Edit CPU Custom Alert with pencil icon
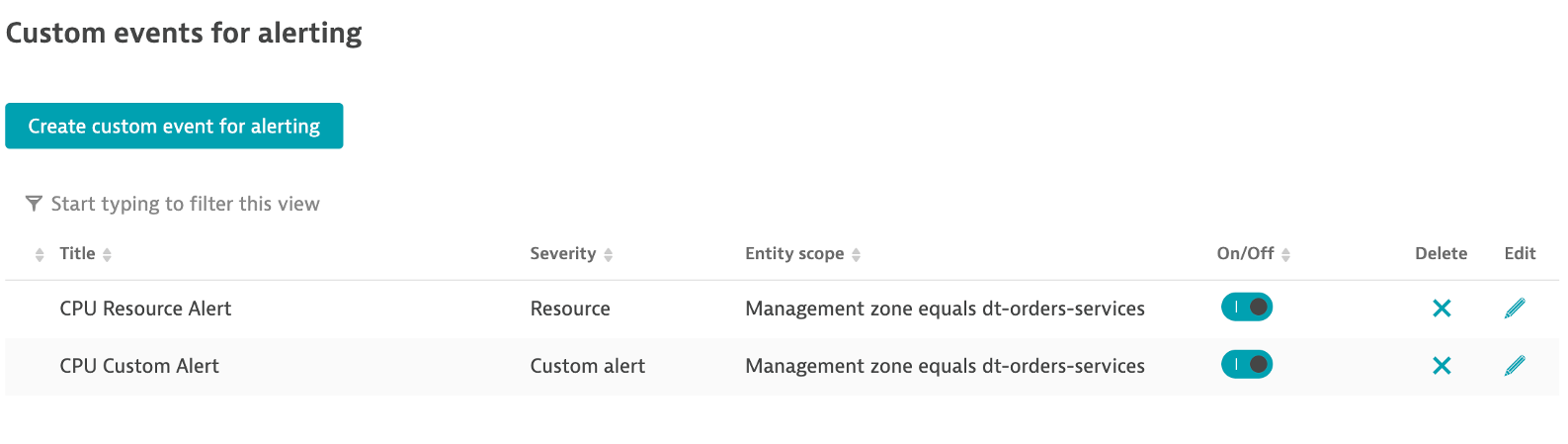 (x=1515, y=366)
